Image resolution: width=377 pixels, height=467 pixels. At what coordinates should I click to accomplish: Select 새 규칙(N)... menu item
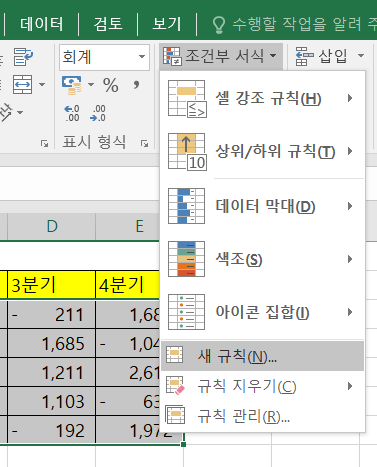[x=263, y=356]
